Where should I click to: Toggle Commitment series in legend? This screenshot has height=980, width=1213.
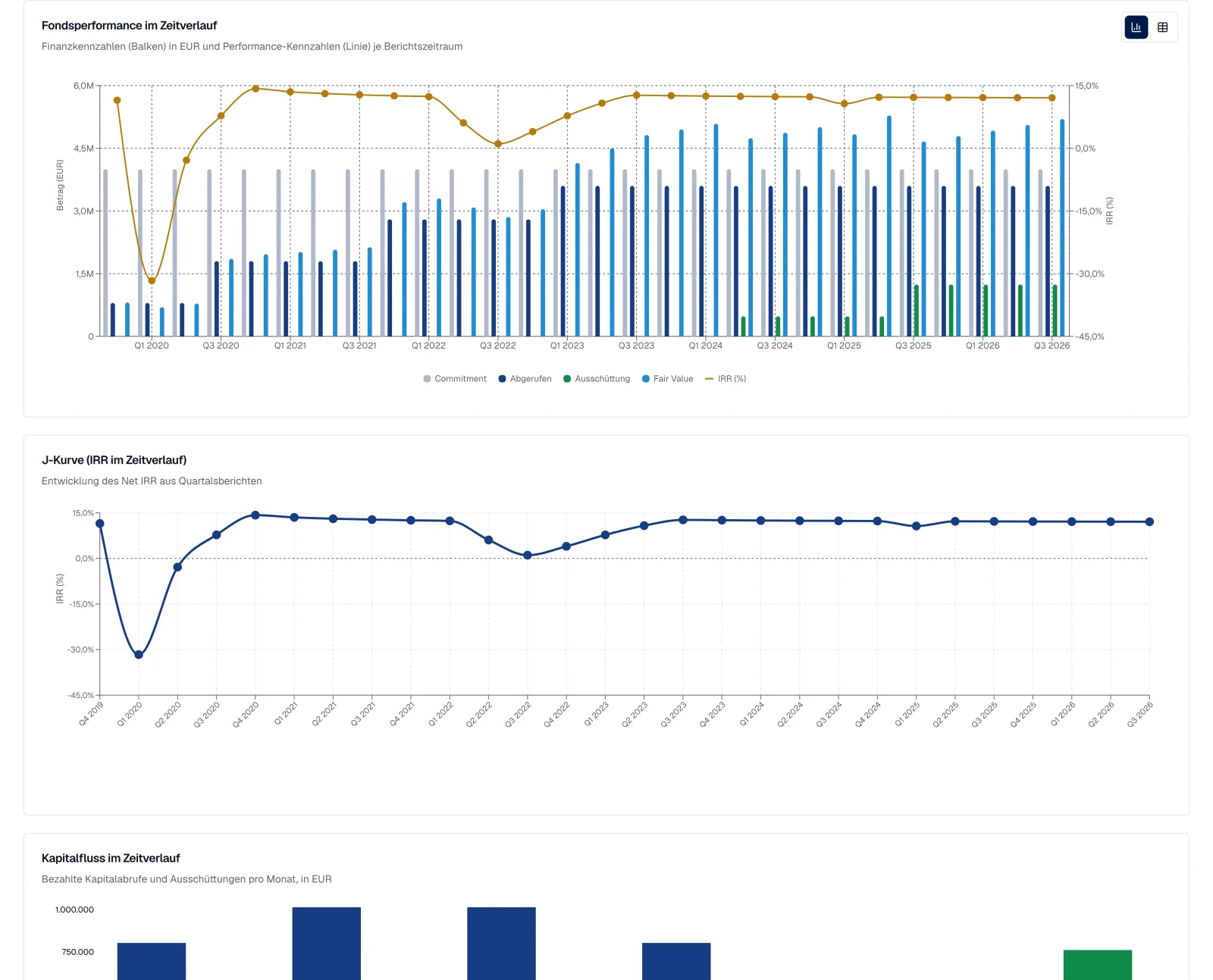click(455, 379)
